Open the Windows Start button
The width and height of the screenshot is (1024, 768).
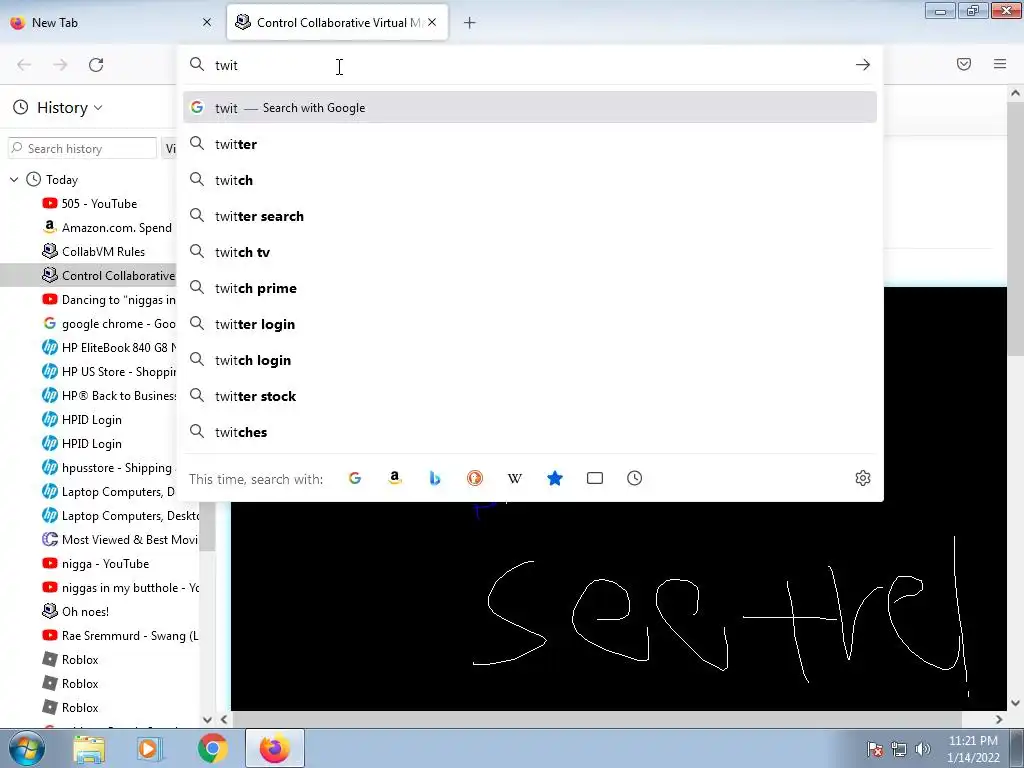(x=27, y=748)
